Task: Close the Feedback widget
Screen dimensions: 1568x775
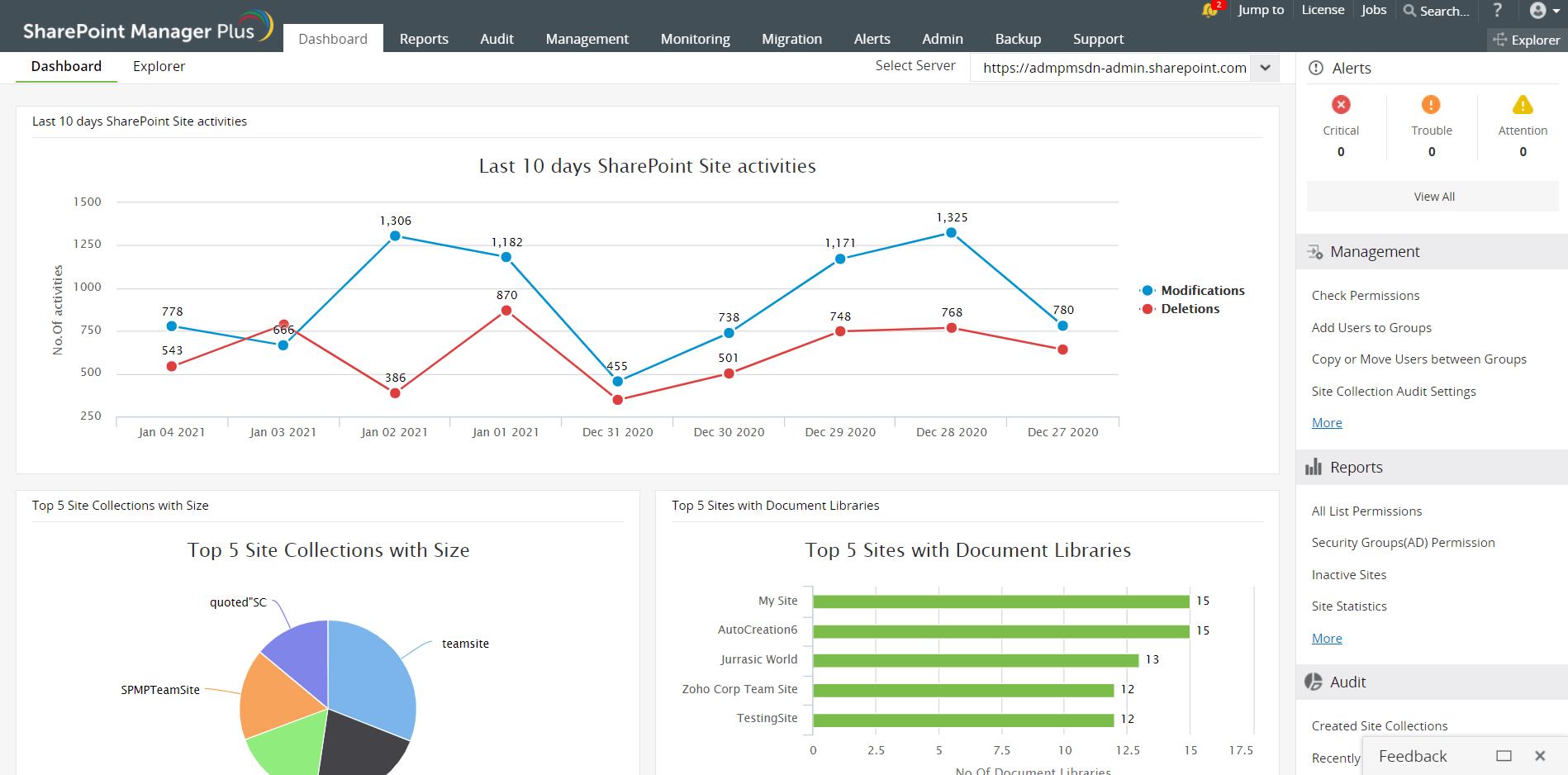Action: pyautogui.click(x=1540, y=756)
